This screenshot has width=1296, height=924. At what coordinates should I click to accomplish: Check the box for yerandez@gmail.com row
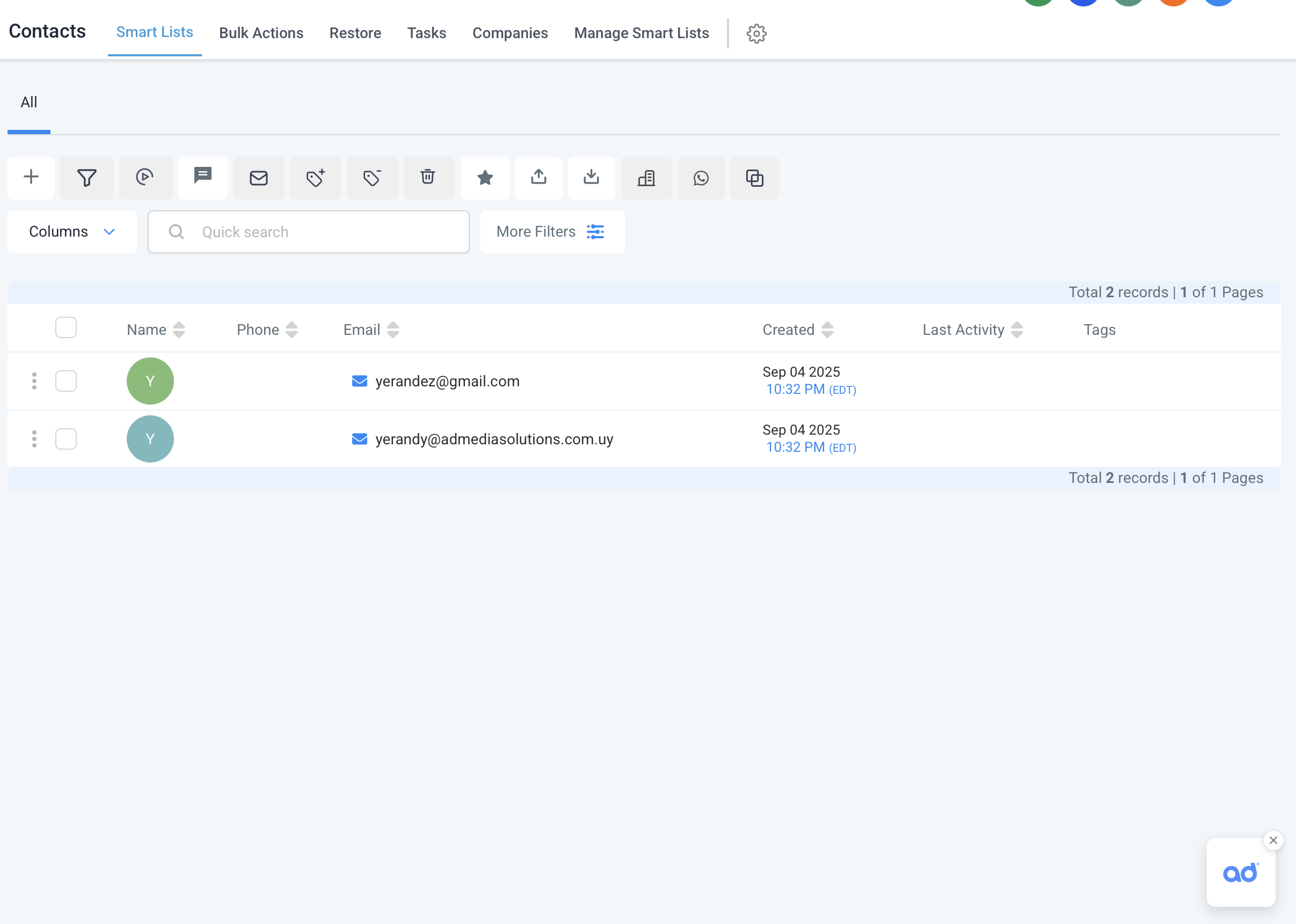[x=66, y=380]
